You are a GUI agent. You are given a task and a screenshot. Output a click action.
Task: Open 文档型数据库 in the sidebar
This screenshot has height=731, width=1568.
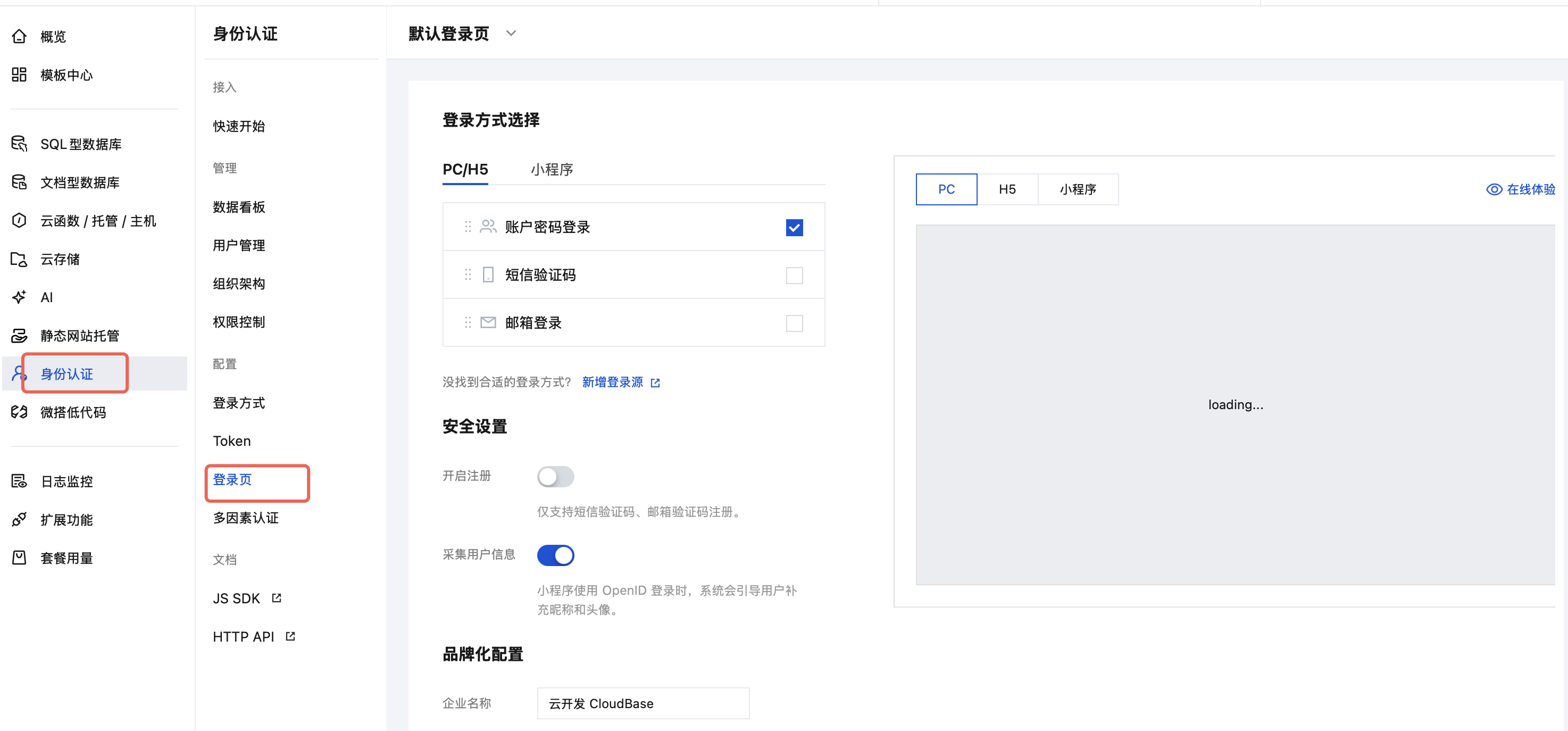click(x=19, y=182)
